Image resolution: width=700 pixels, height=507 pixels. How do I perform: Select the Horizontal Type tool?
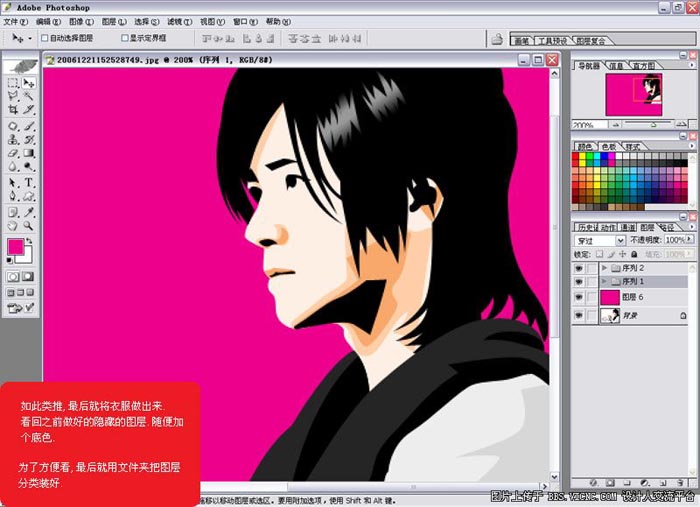pos(29,183)
